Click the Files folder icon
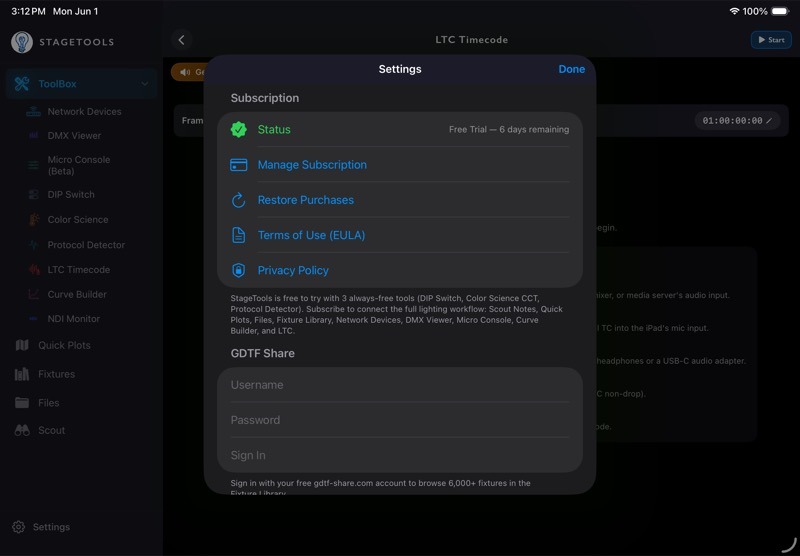Image resolution: width=800 pixels, height=556 pixels. click(22, 402)
